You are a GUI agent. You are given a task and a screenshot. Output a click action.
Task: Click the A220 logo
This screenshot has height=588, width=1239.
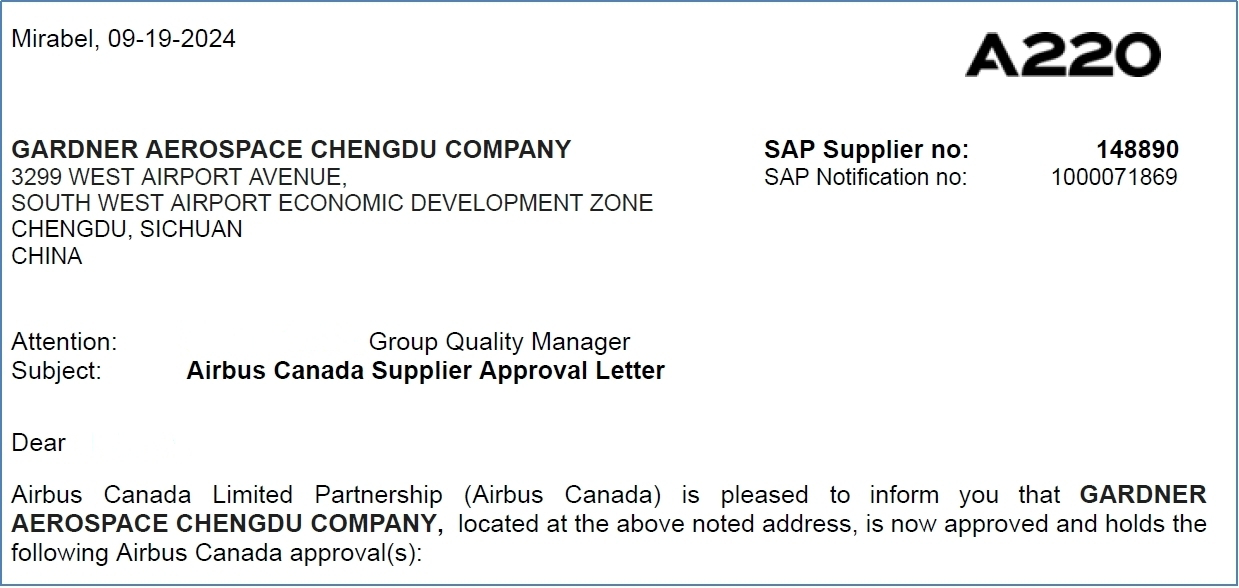[1062, 55]
